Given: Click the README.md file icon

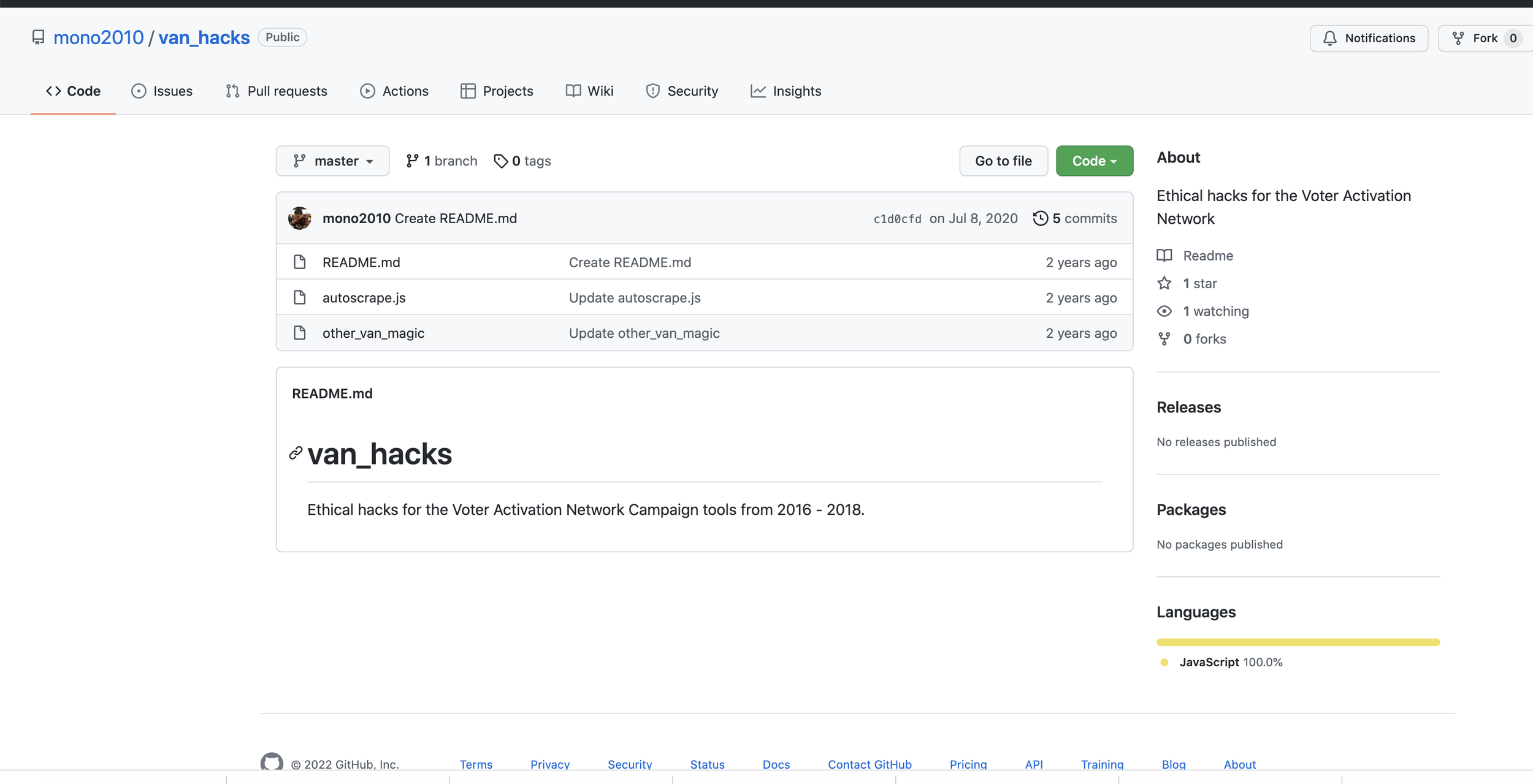Looking at the screenshot, I should (299, 262).
